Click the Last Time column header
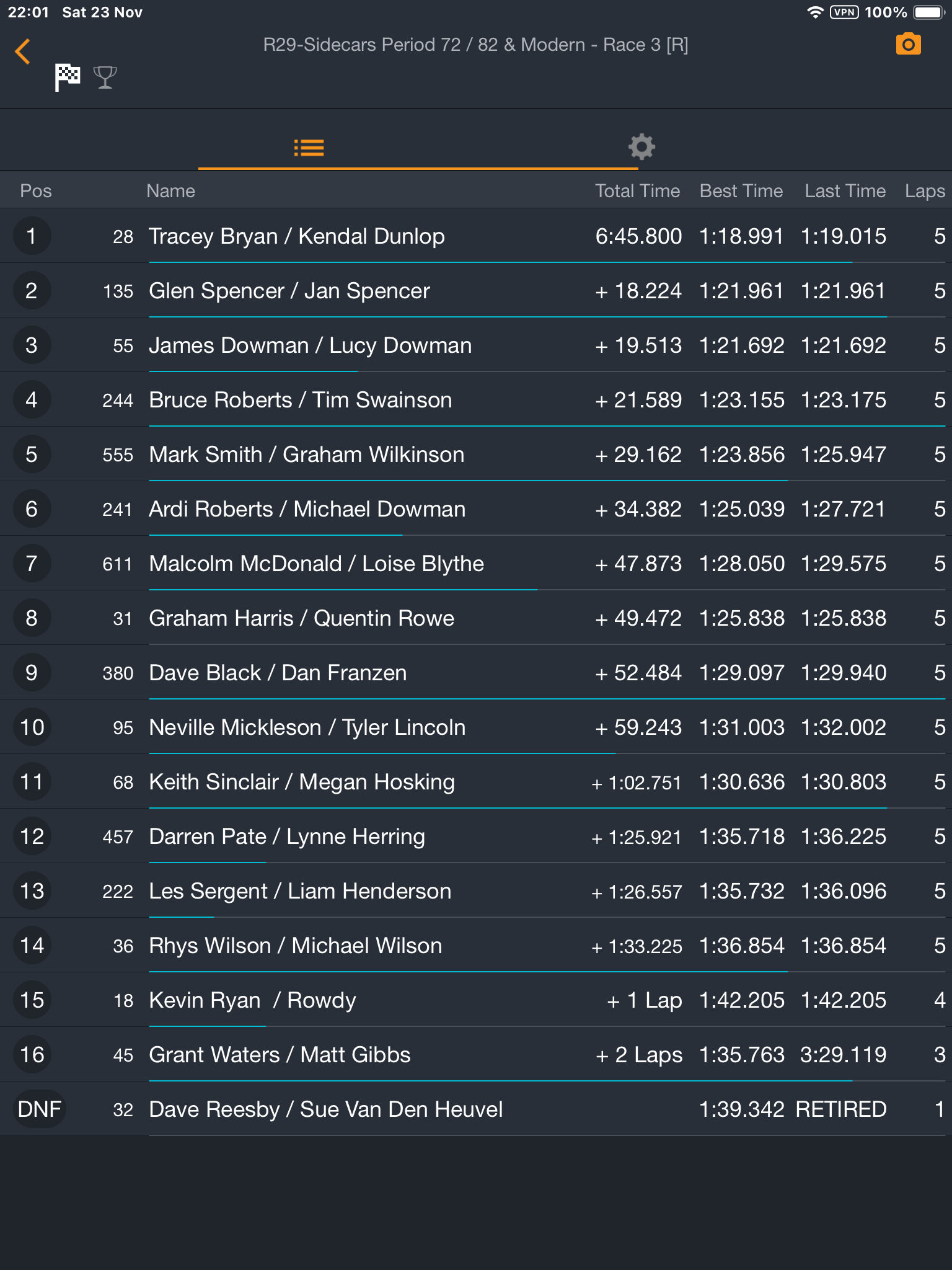 click(x=845, y=191)
